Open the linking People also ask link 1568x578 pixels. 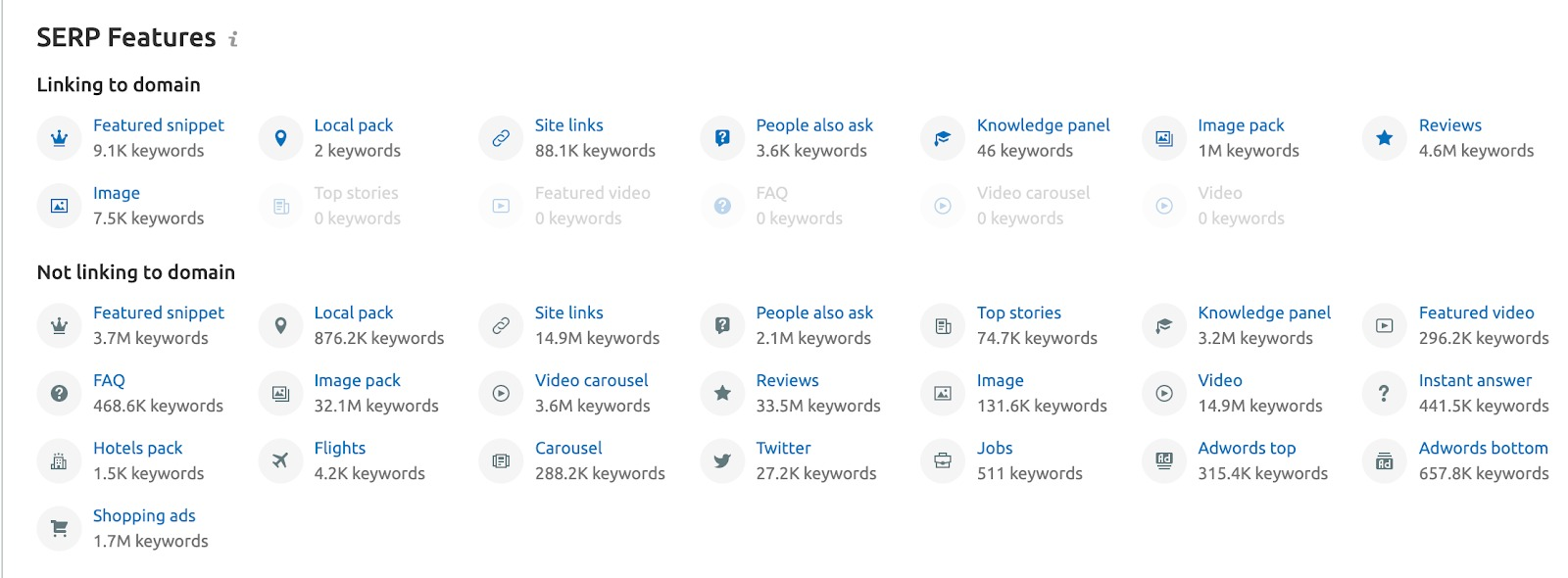[813, 125]
